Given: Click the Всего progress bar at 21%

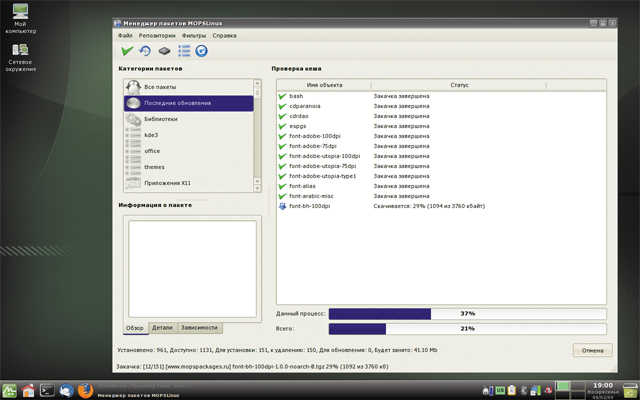Looking at the screenshot, I should (467, 329).
